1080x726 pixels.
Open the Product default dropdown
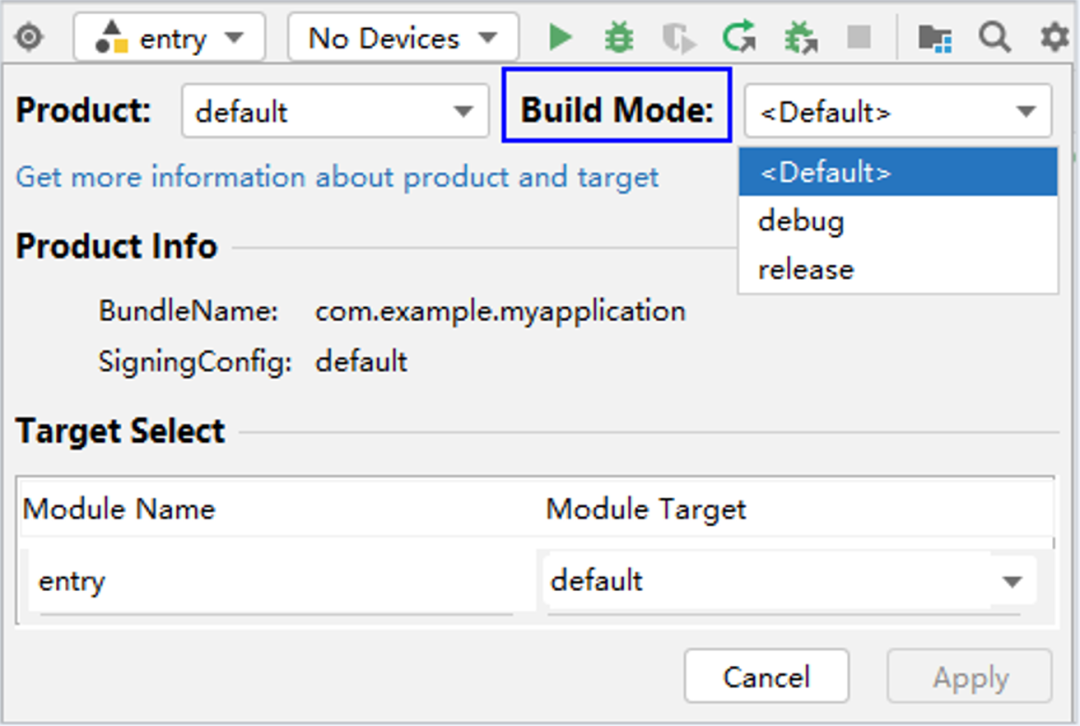(335, 111)
